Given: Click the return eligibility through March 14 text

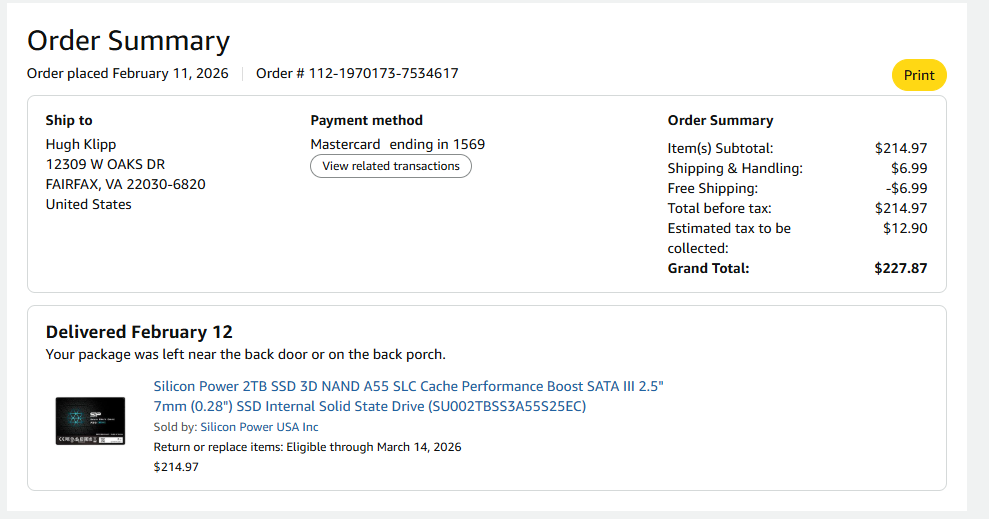Looking at the screenshot, I should click(x=307, y=447).
